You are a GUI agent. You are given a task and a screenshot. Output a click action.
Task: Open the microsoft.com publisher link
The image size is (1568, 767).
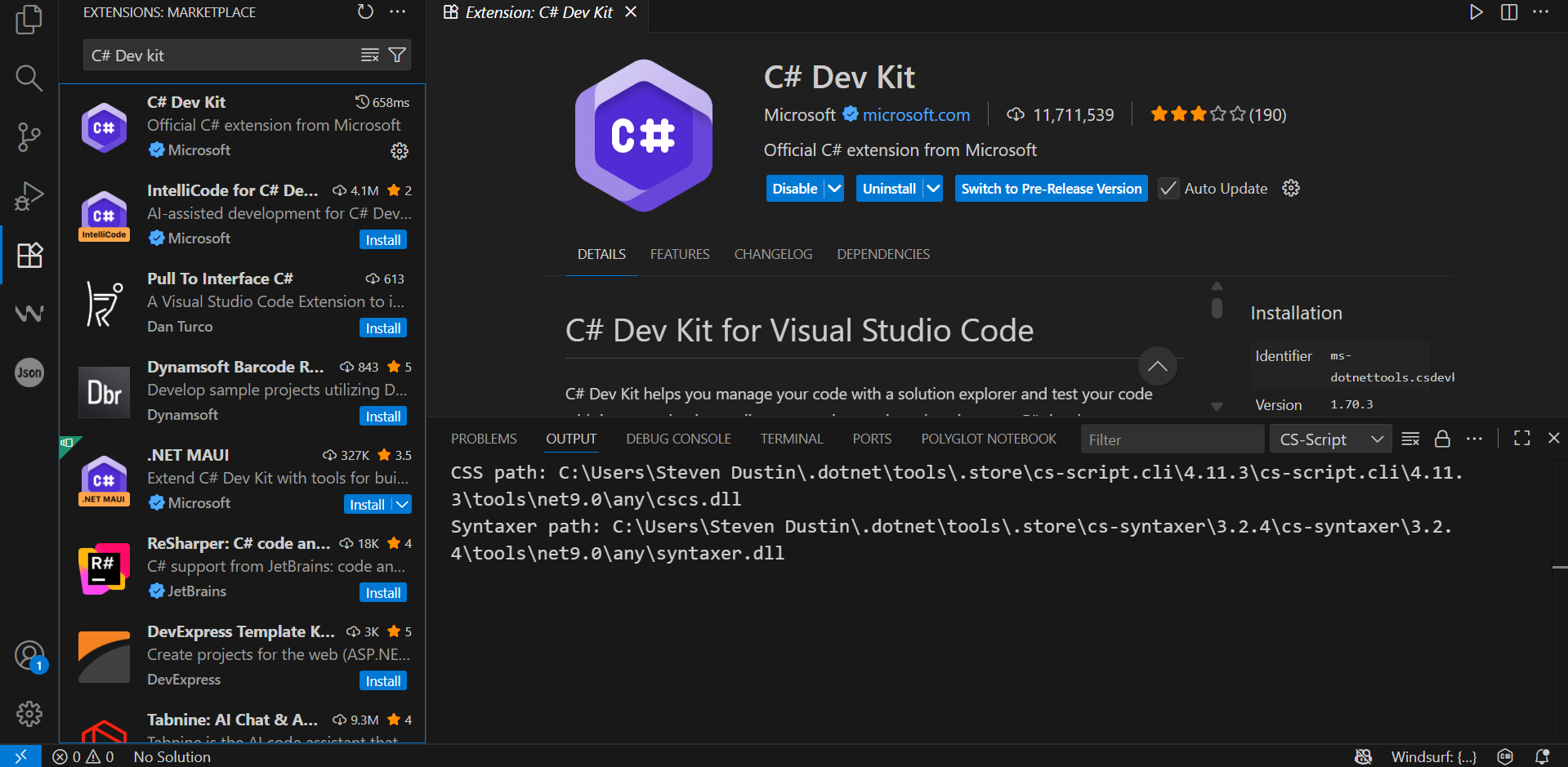[x=916, y=115]
